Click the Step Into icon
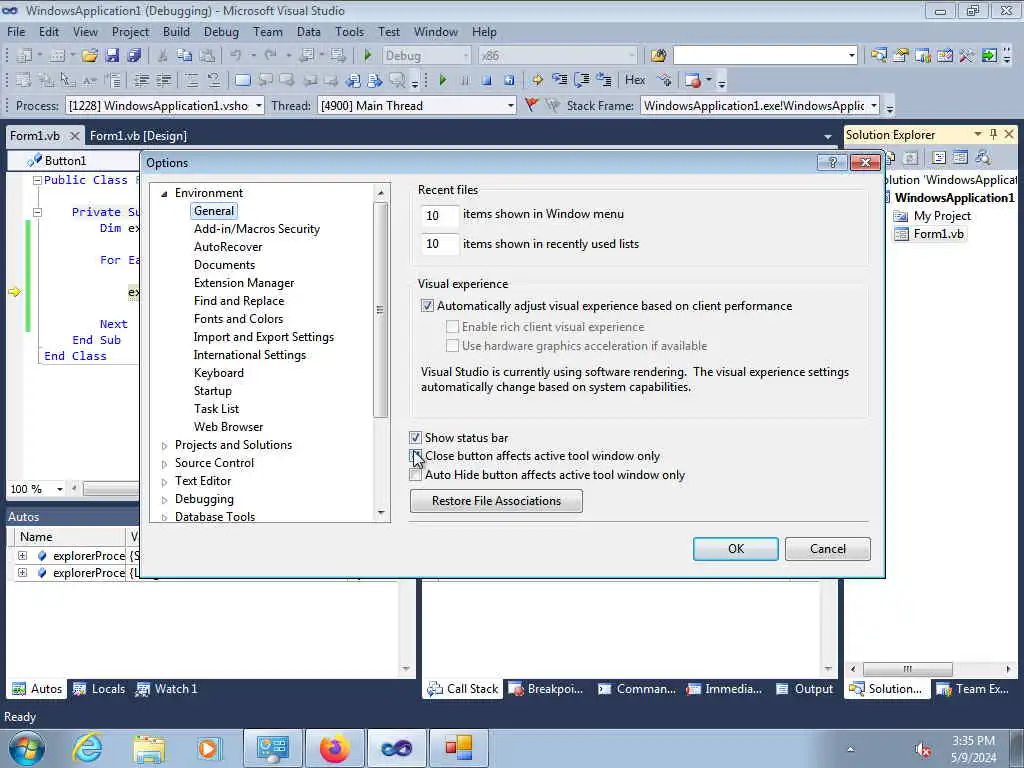Viewport: 1024px width, 768px height. pos(560,80)
